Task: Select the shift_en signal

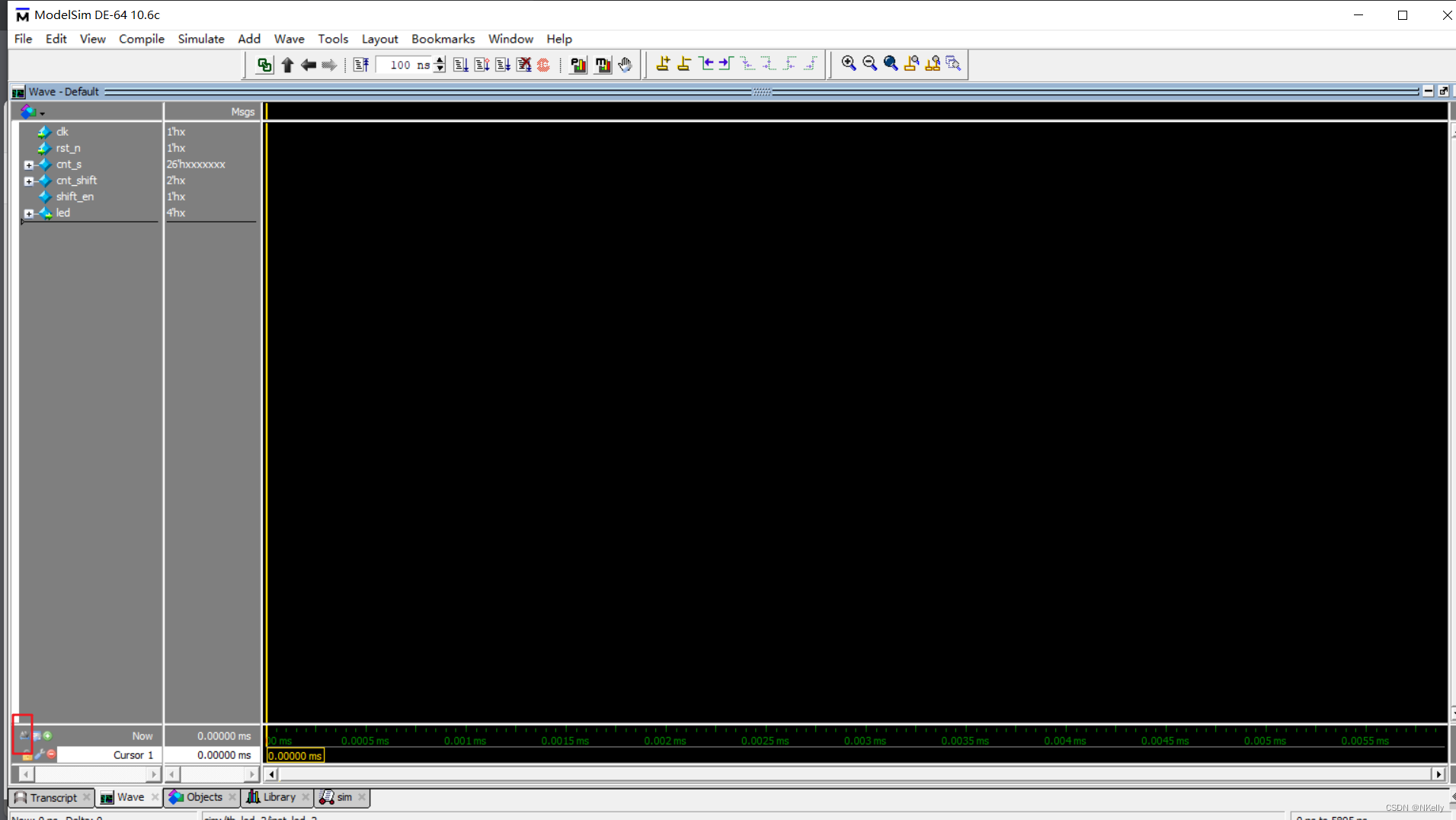Action: pyautogui.click(x=75, y=197)
